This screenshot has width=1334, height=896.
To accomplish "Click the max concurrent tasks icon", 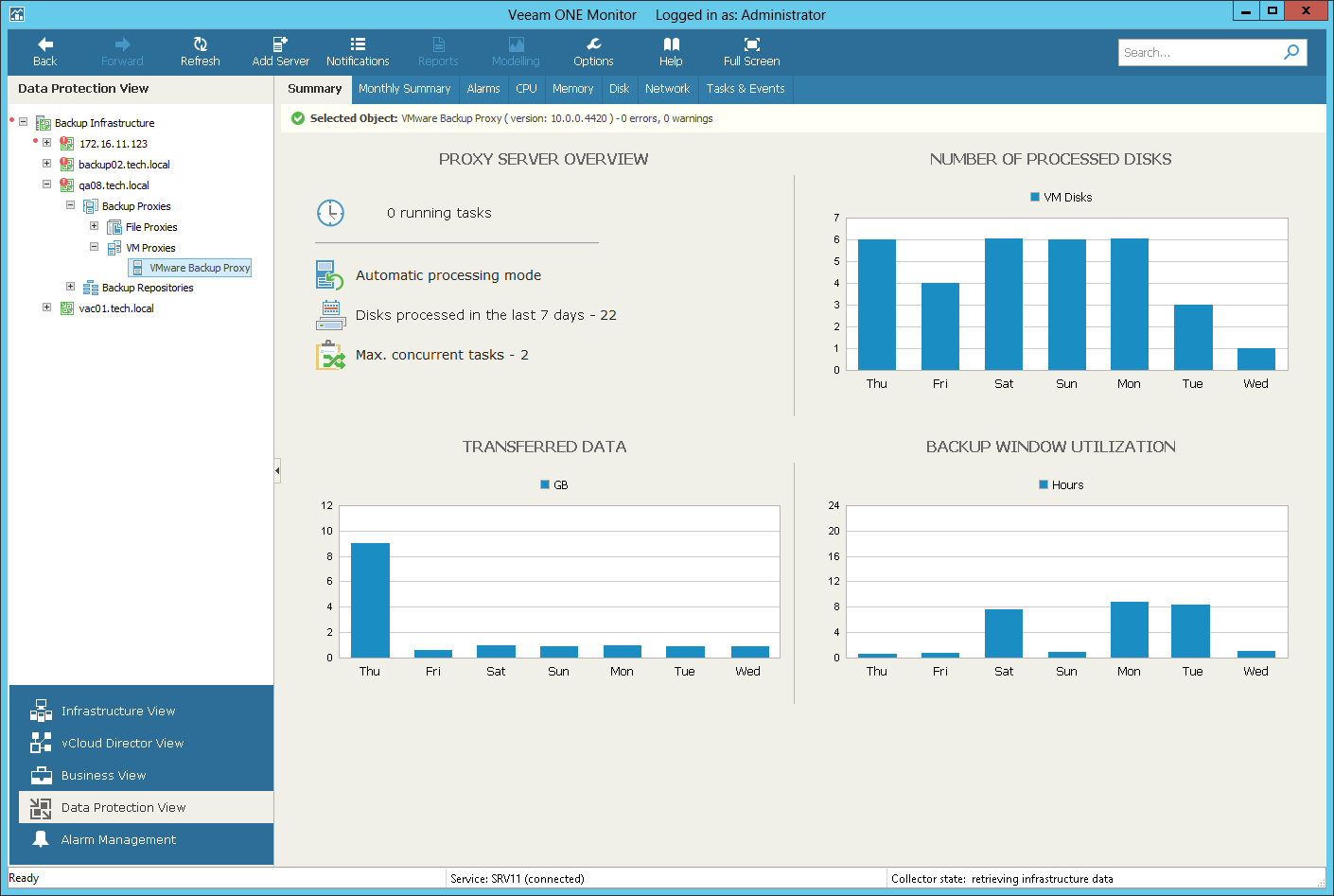I will point(330,355).
